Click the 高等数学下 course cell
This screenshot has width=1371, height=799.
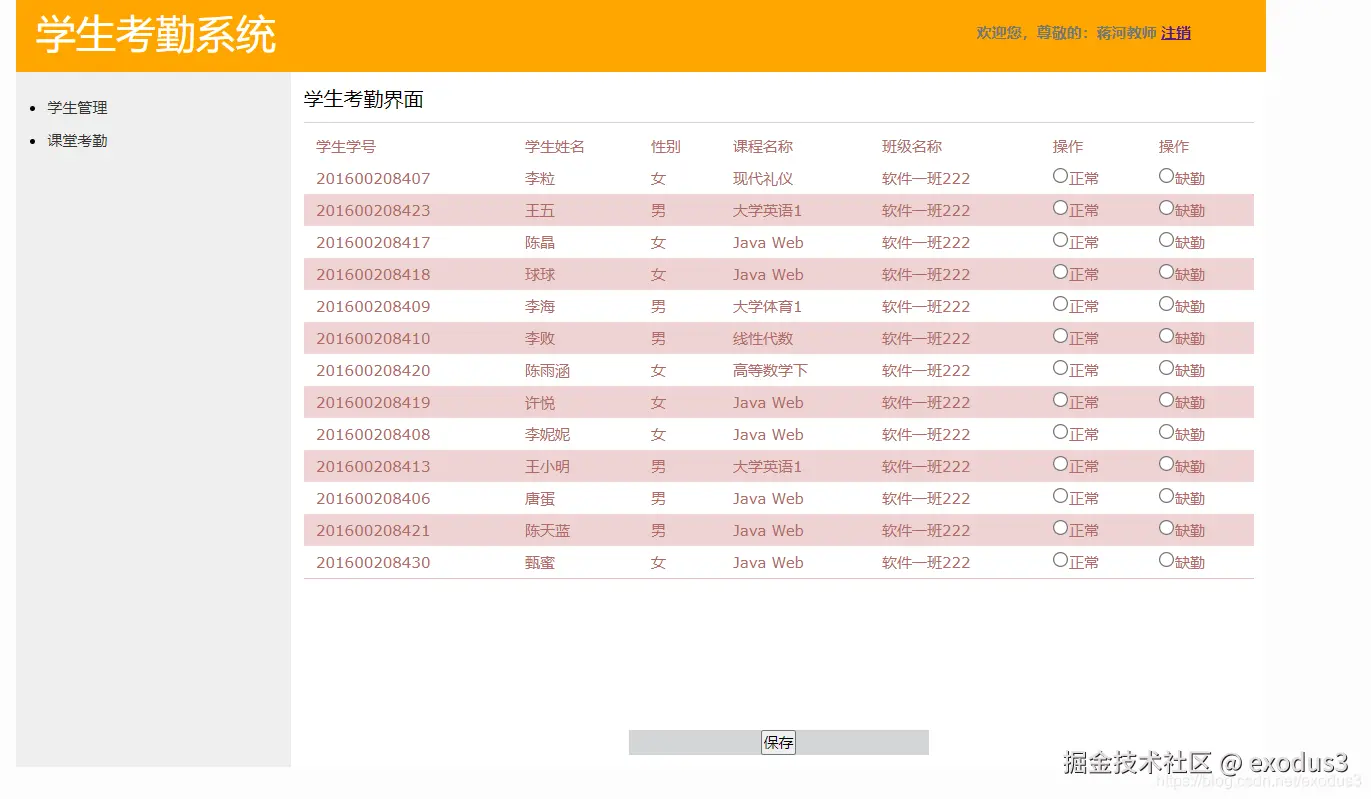770,371
